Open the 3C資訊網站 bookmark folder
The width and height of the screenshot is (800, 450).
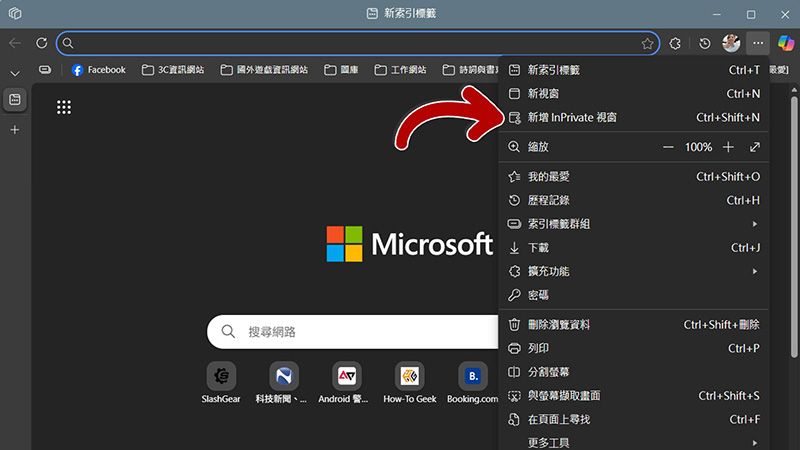click(x=173, y=70)
